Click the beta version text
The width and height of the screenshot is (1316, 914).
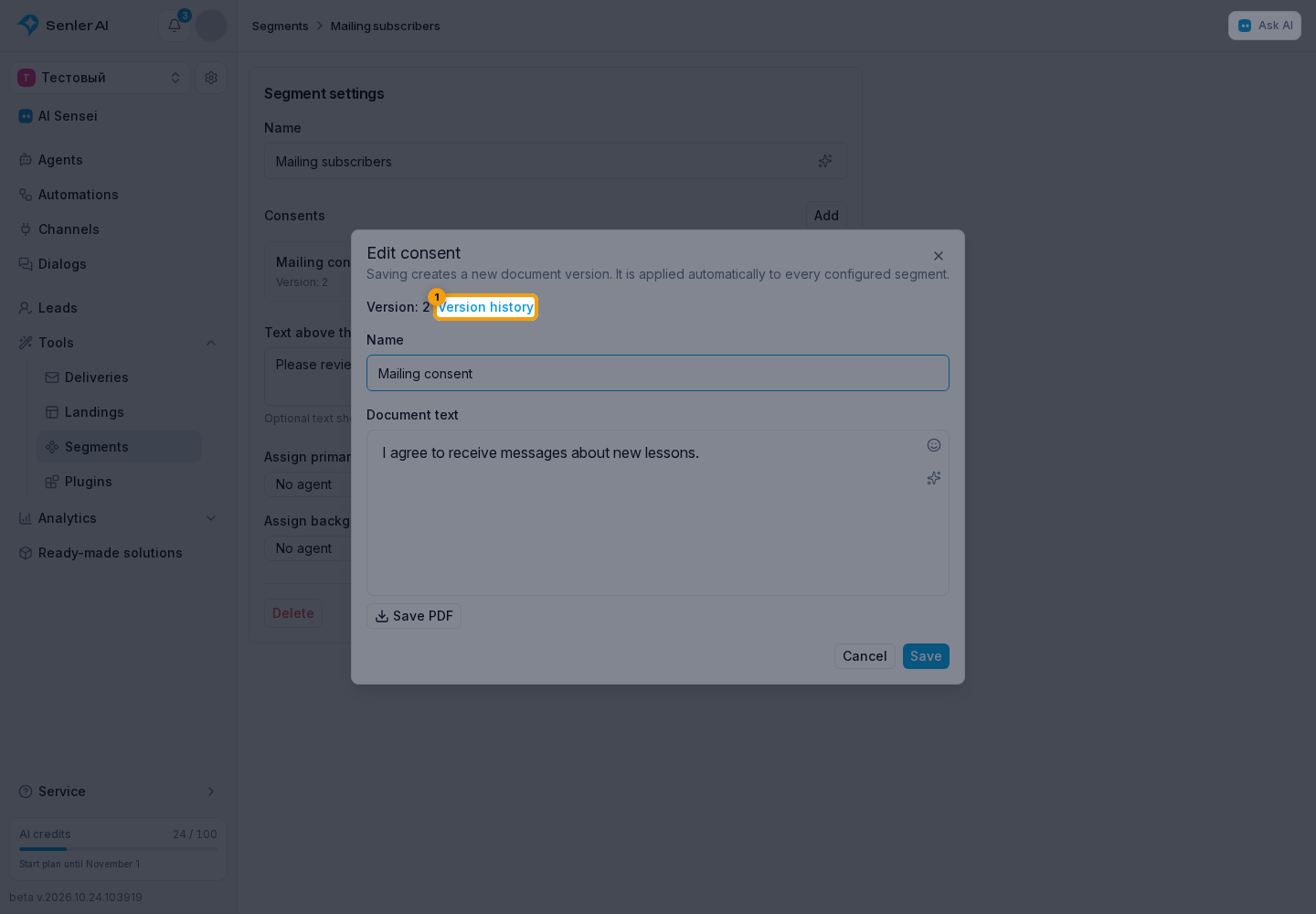[x=76, y=898]
